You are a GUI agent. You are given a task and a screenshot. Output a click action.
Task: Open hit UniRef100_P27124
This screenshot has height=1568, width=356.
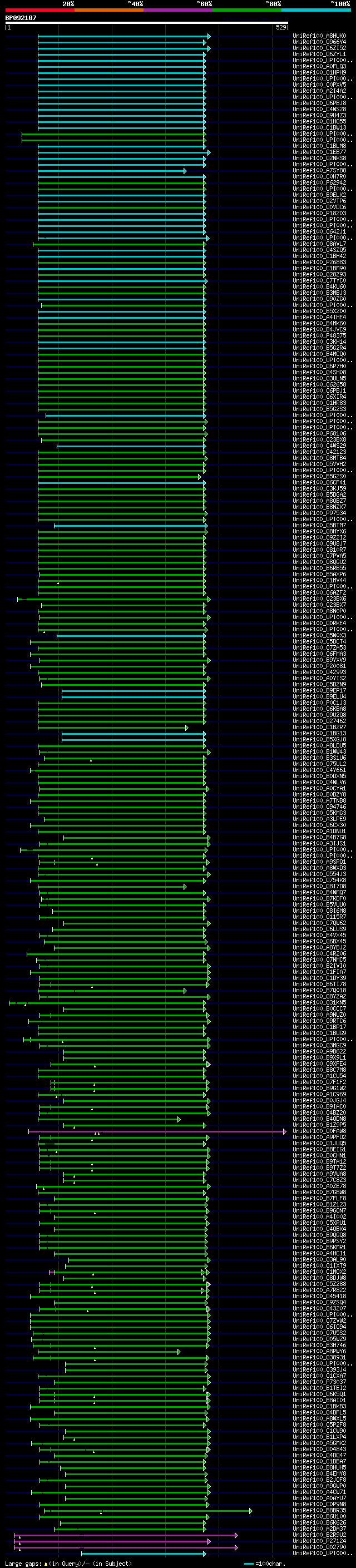click(x=319, y=1541)
